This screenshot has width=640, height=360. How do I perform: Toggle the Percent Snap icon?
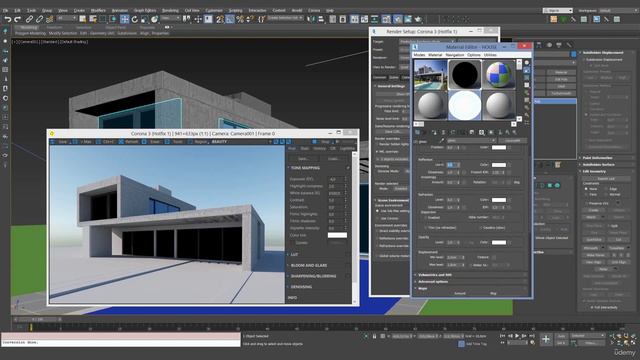point(240,19)
